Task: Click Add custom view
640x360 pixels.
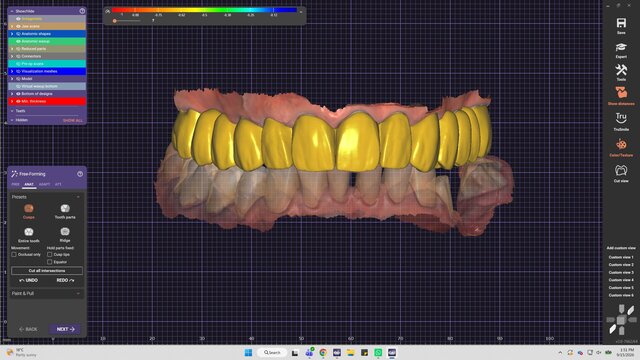Action: coord(621,248)
